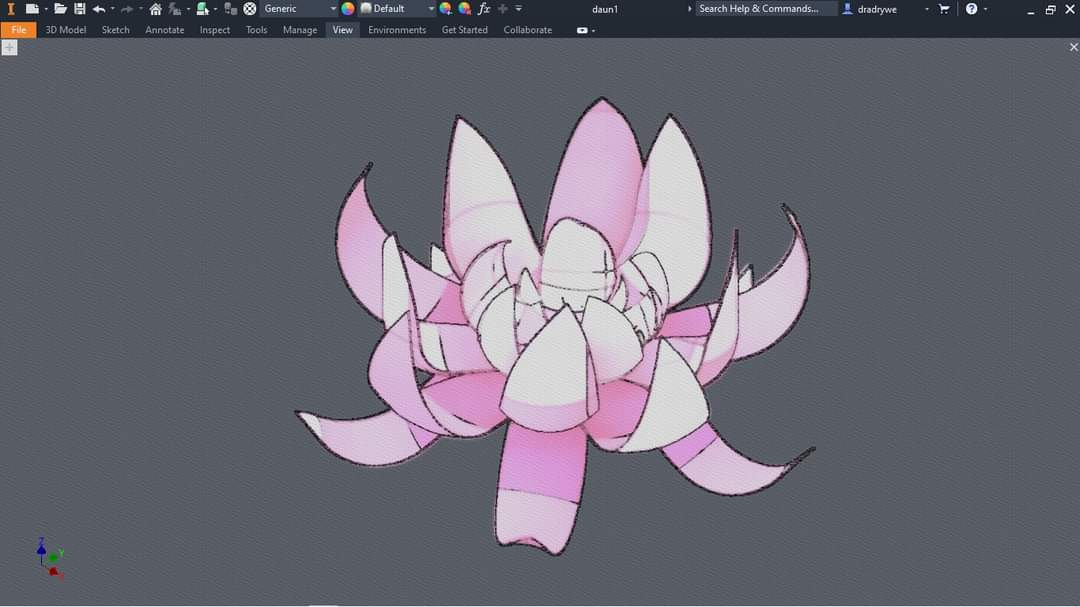Click the dradrywe user account button

(869, 9)
